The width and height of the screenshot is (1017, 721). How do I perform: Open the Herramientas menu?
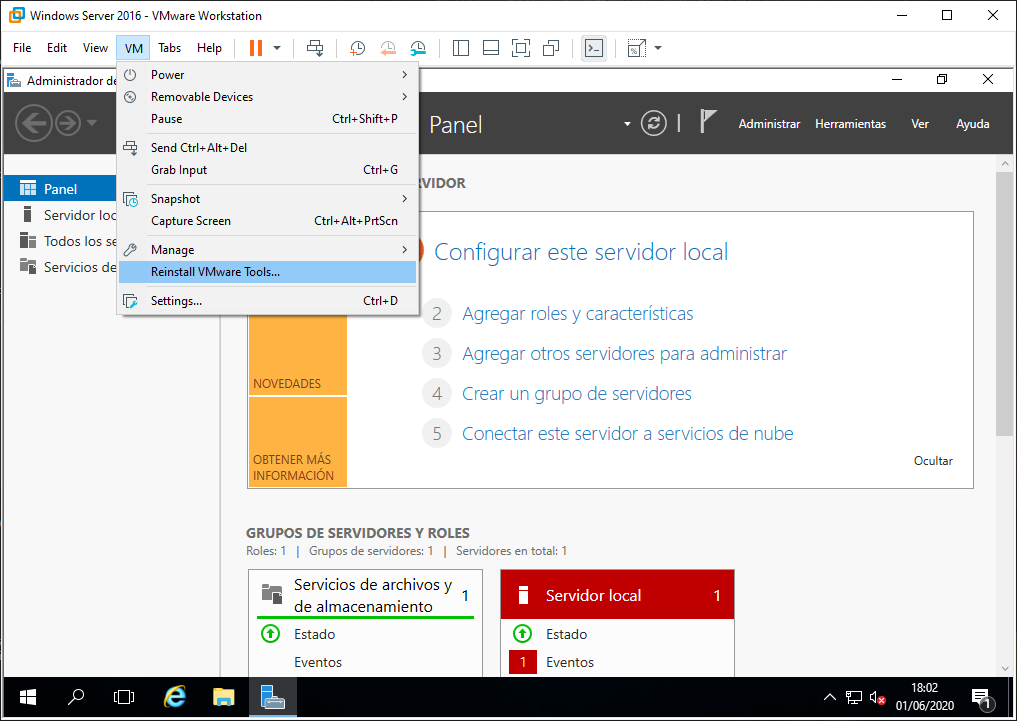point(850,124)
